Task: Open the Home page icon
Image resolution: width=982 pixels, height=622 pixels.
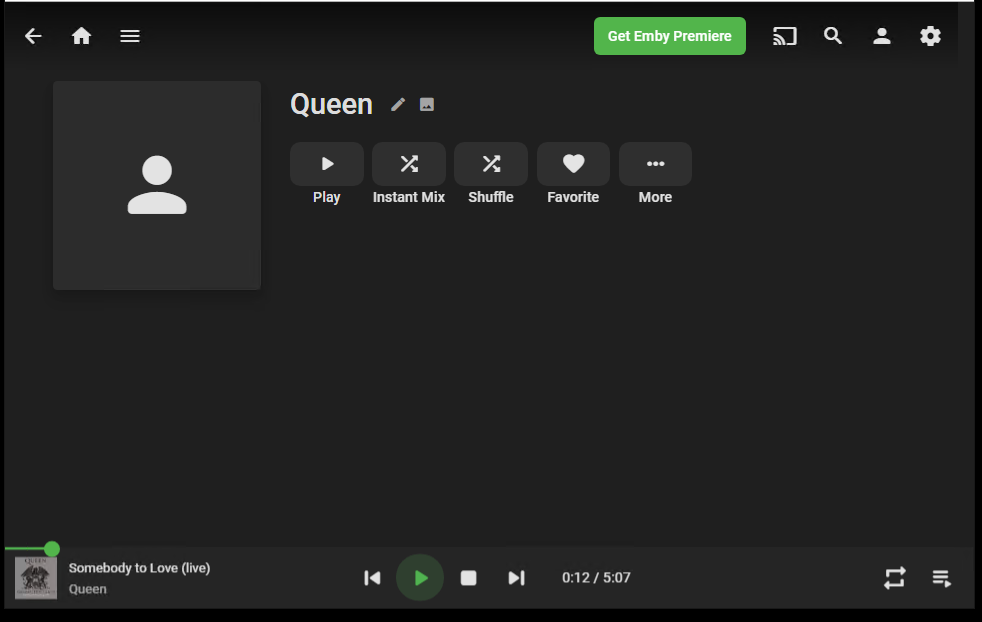Action: tap(81, 36)
